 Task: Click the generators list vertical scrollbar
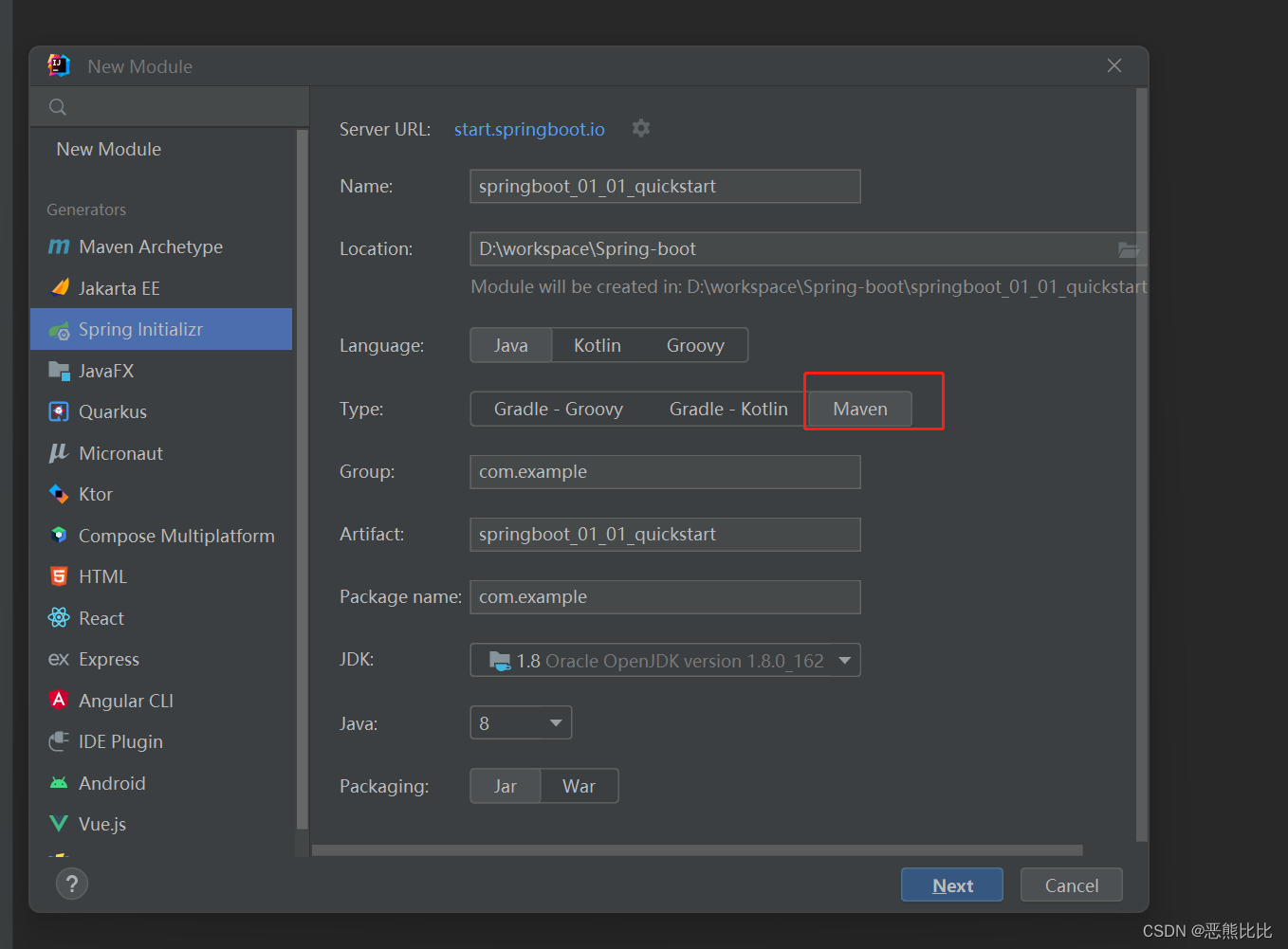pos(303,481)
